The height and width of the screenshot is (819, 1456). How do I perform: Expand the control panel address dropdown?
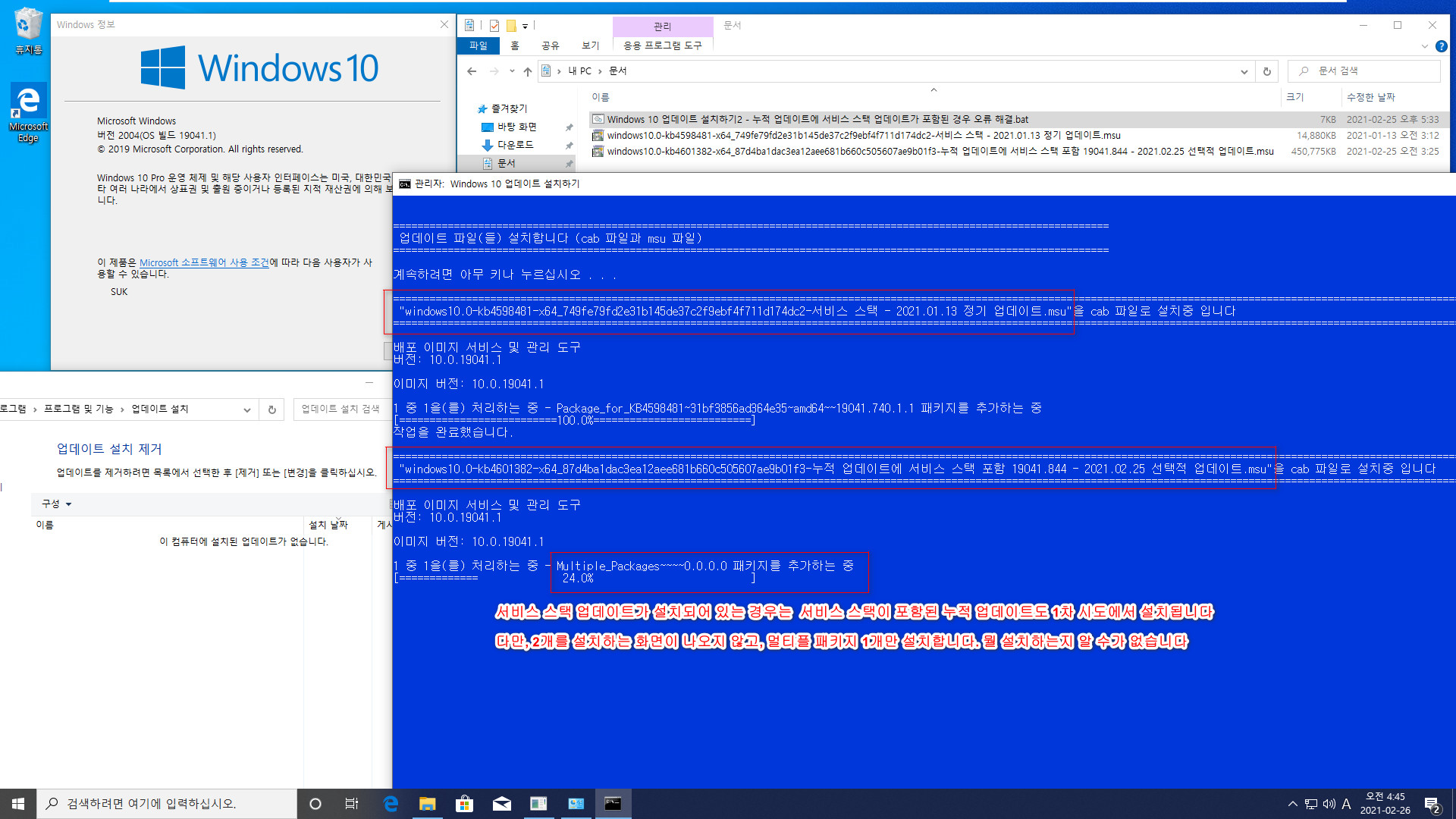coord(246,409)
